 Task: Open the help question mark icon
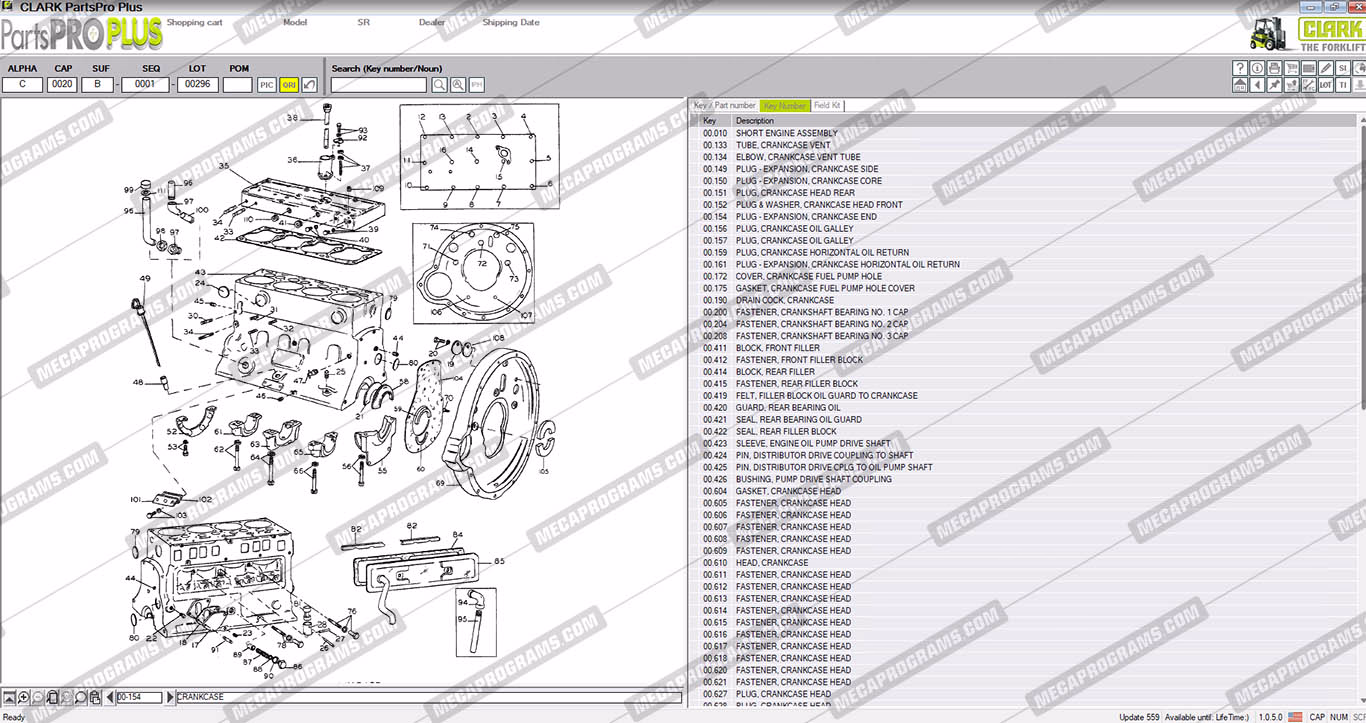pyautogui.click(x=1240, y=68)
